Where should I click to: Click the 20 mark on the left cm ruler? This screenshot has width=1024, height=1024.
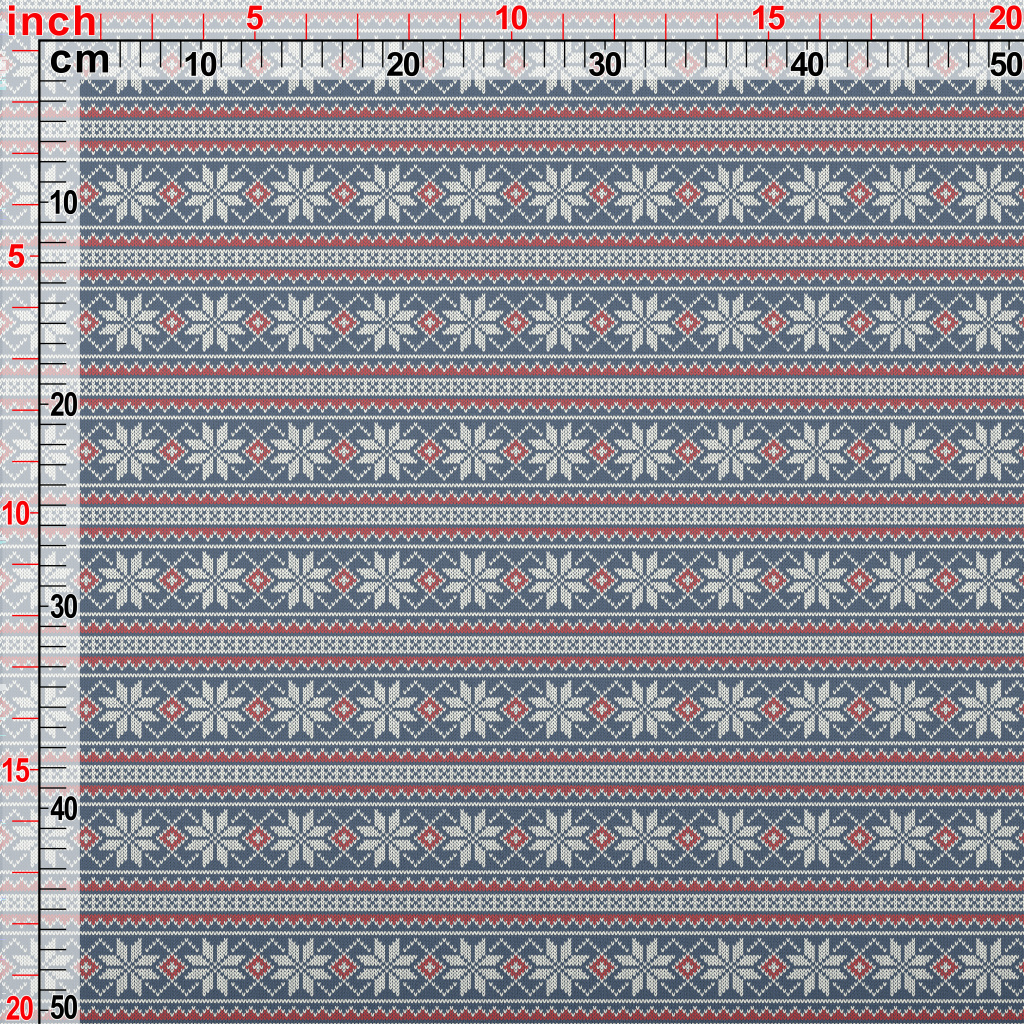point(63,405)
